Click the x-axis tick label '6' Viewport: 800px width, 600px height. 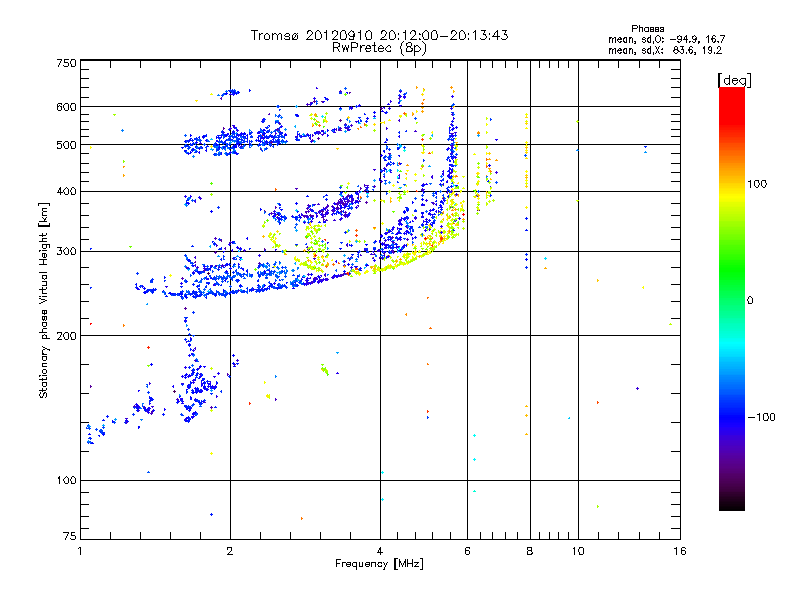click(x=467, y=551)
